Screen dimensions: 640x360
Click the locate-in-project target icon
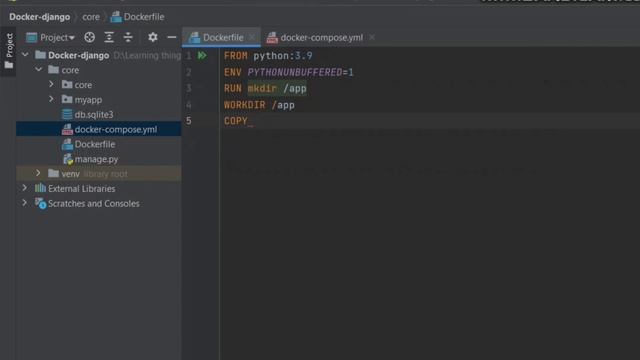[x=89, y=37]
